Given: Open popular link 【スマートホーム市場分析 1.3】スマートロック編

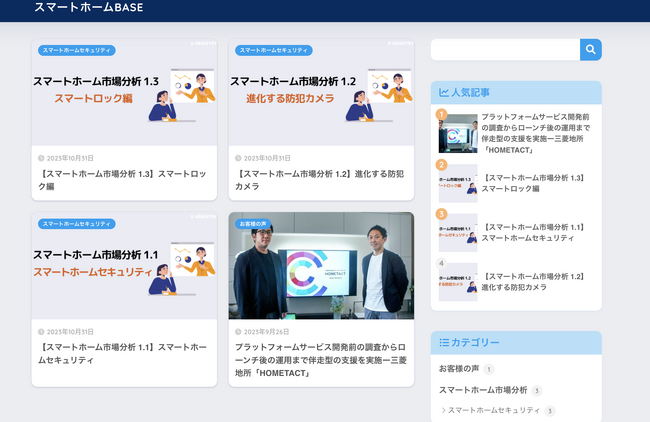Looking at the screenshot, I should (x=533, y=183).
